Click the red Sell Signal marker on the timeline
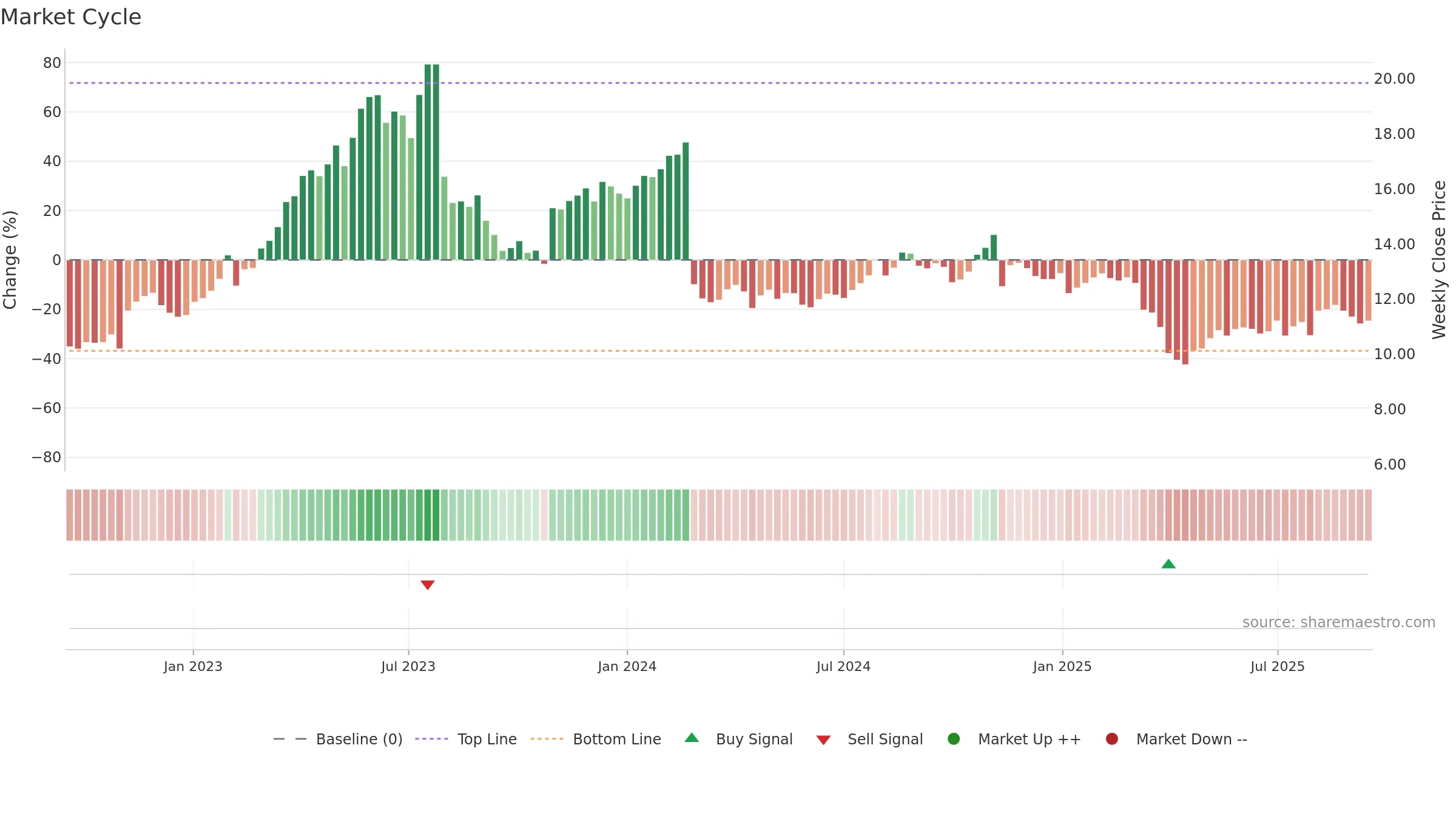 click(428, 585)
